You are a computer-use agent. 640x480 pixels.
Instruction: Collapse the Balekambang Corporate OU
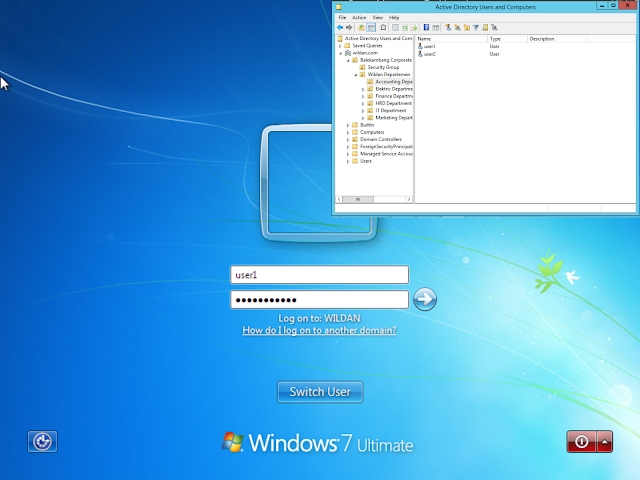click(x=348, y=60)
